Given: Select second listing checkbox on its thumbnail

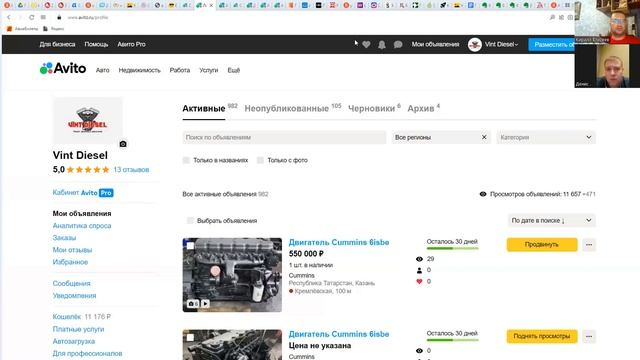Looking at the screenshot, I should (x=190, y=338).
